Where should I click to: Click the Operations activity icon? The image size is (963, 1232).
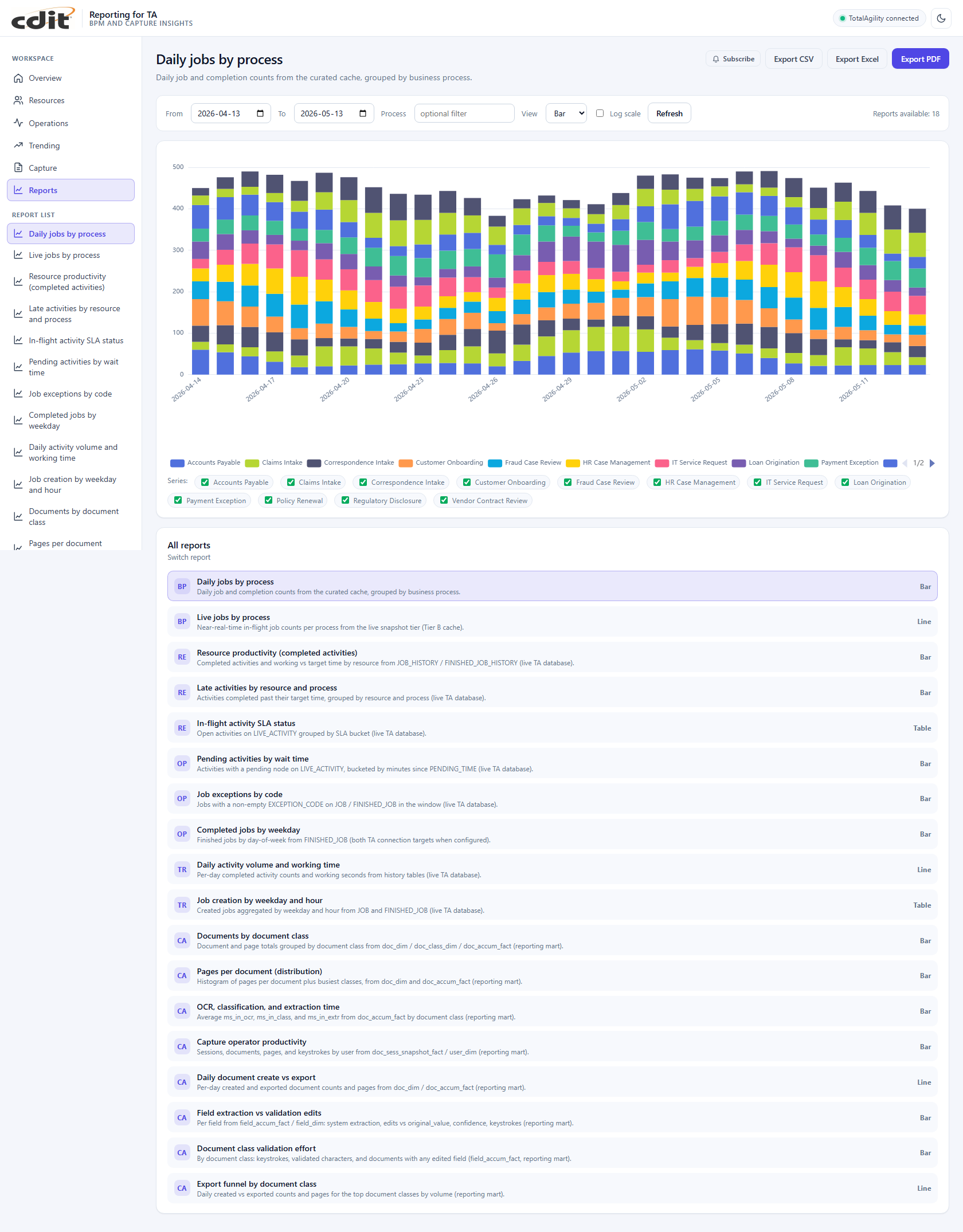pos(18,123)
